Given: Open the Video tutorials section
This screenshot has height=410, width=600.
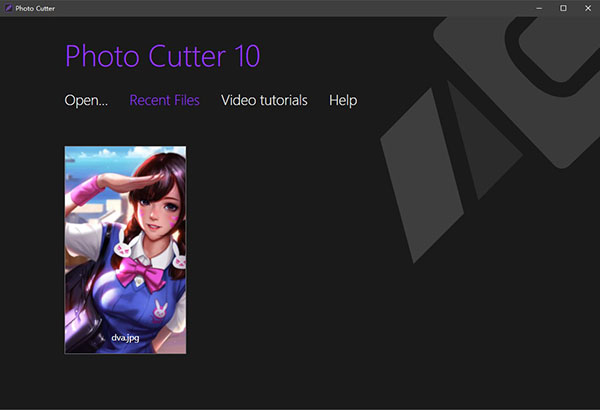Looking at the screenshot, I should (264, 100).
